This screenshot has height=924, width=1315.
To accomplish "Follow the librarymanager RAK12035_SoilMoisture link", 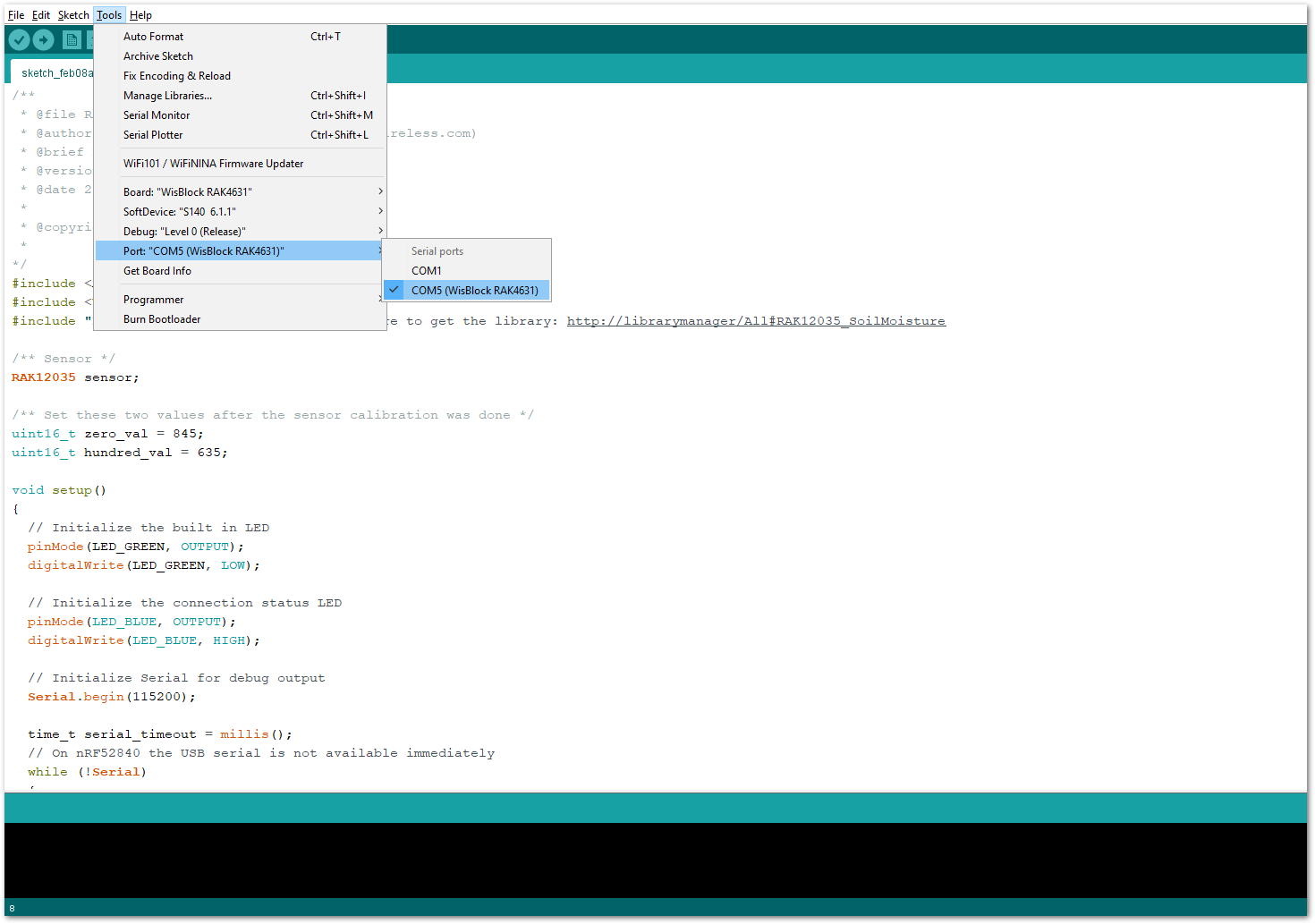I will 756,321.
